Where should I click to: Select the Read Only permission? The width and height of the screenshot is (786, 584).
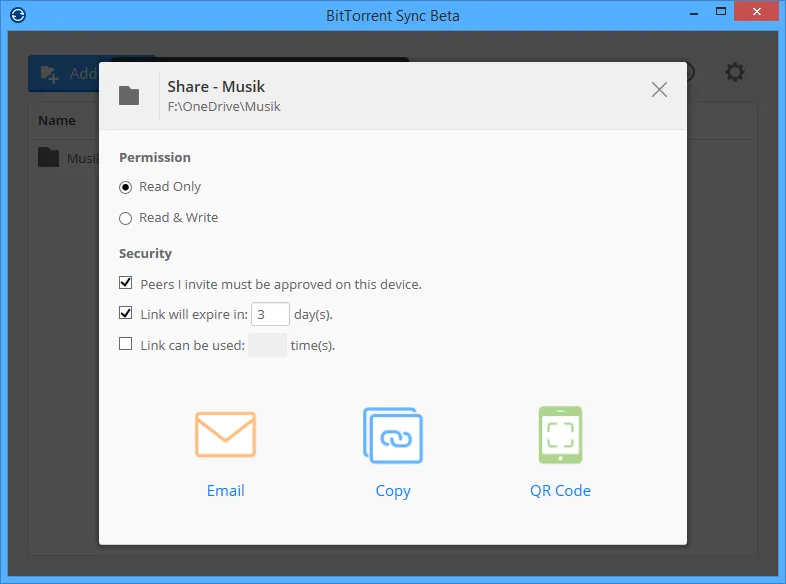coord(125,187)
